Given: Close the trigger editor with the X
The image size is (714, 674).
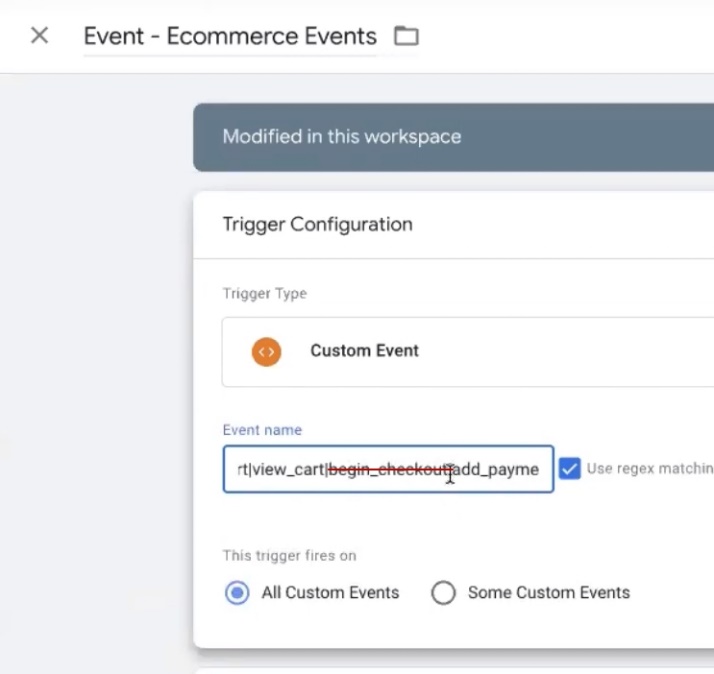Looking at the screenshot, I should pyautogui.click(x=39, y=36).
